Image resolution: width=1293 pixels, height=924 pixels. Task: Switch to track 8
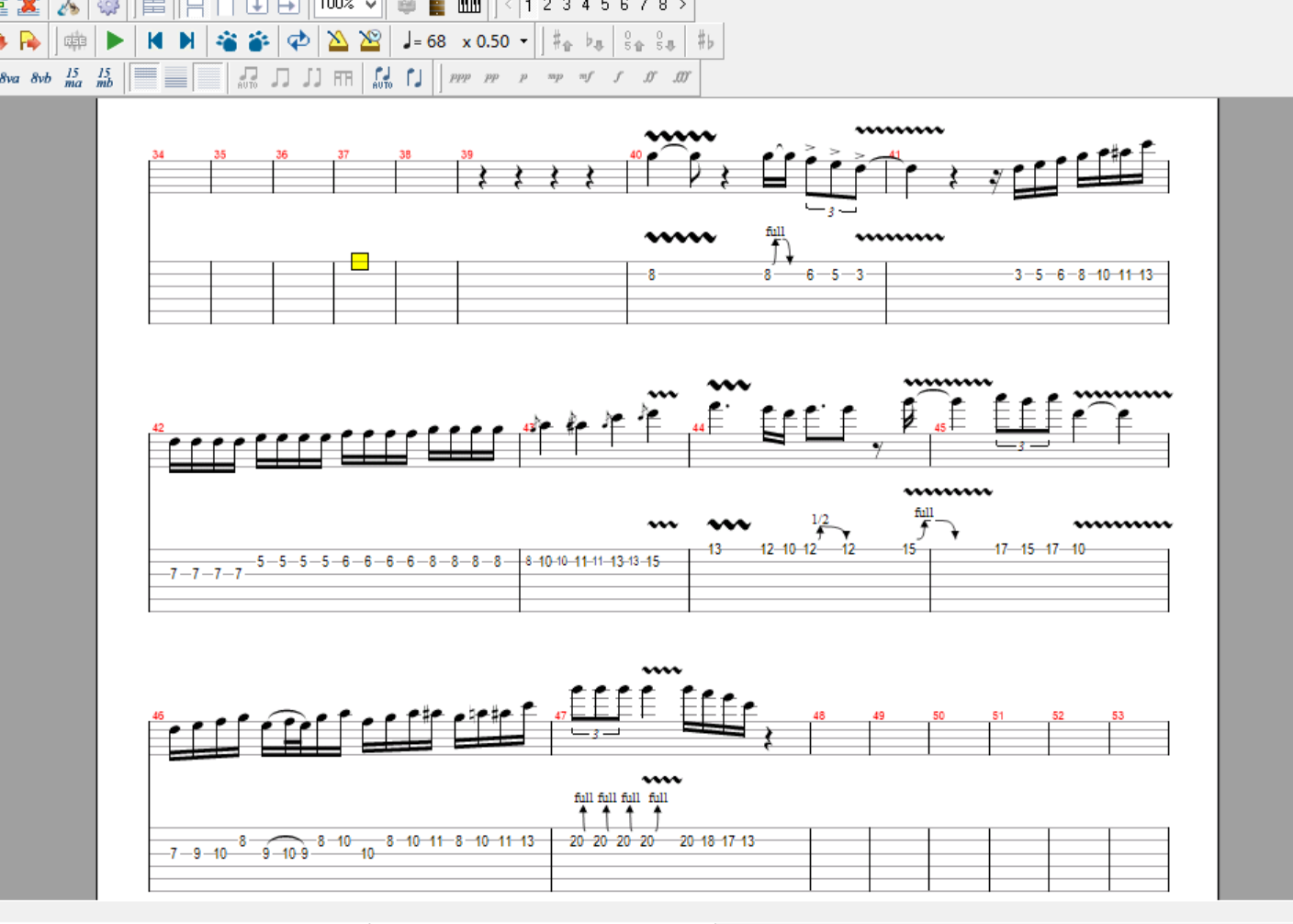click(662, 6)
